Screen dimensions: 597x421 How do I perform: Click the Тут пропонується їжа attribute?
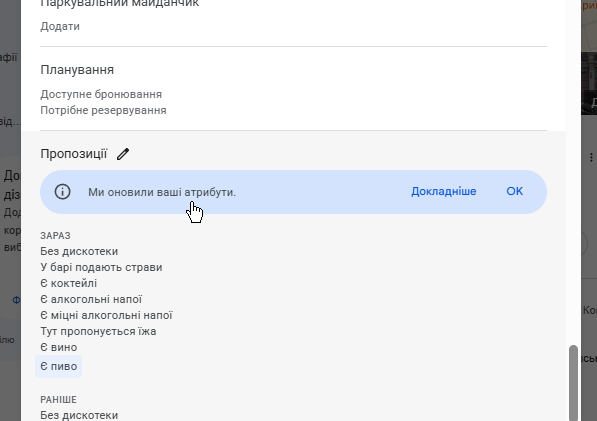coord(98,331)
